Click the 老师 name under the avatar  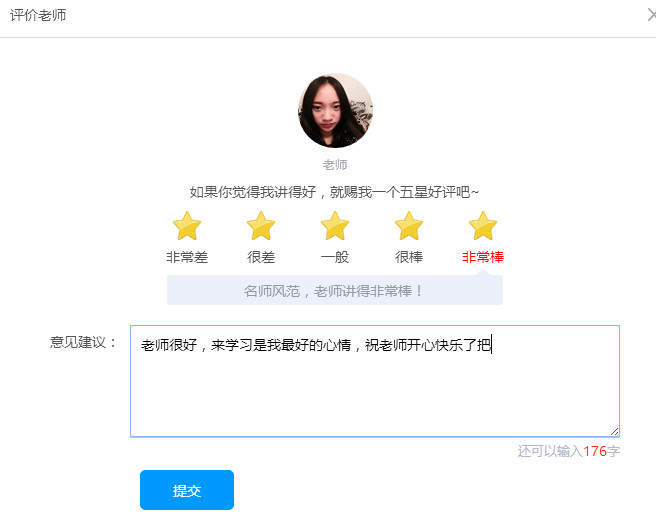click(335, 165)
